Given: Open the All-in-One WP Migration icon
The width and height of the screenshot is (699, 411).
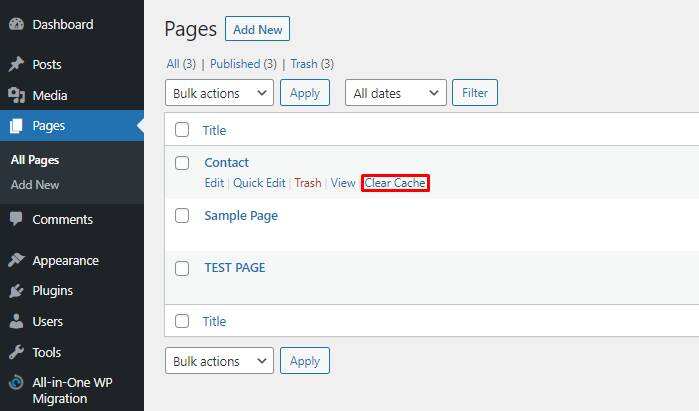Looking at the screenshot, I should 16,383.
